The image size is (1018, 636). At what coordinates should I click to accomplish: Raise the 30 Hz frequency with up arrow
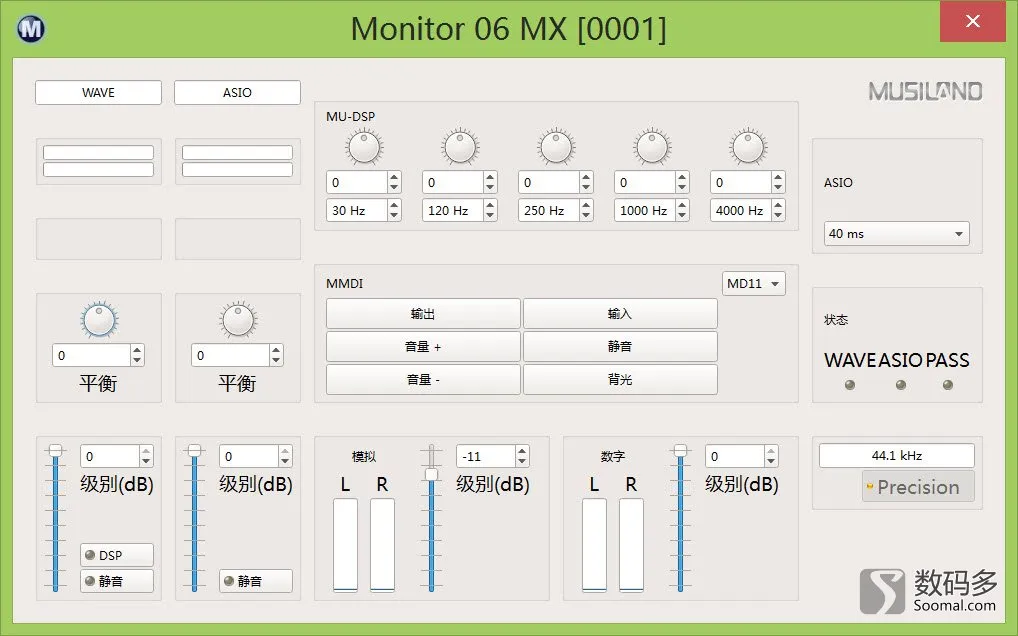[x=394, y=205]
